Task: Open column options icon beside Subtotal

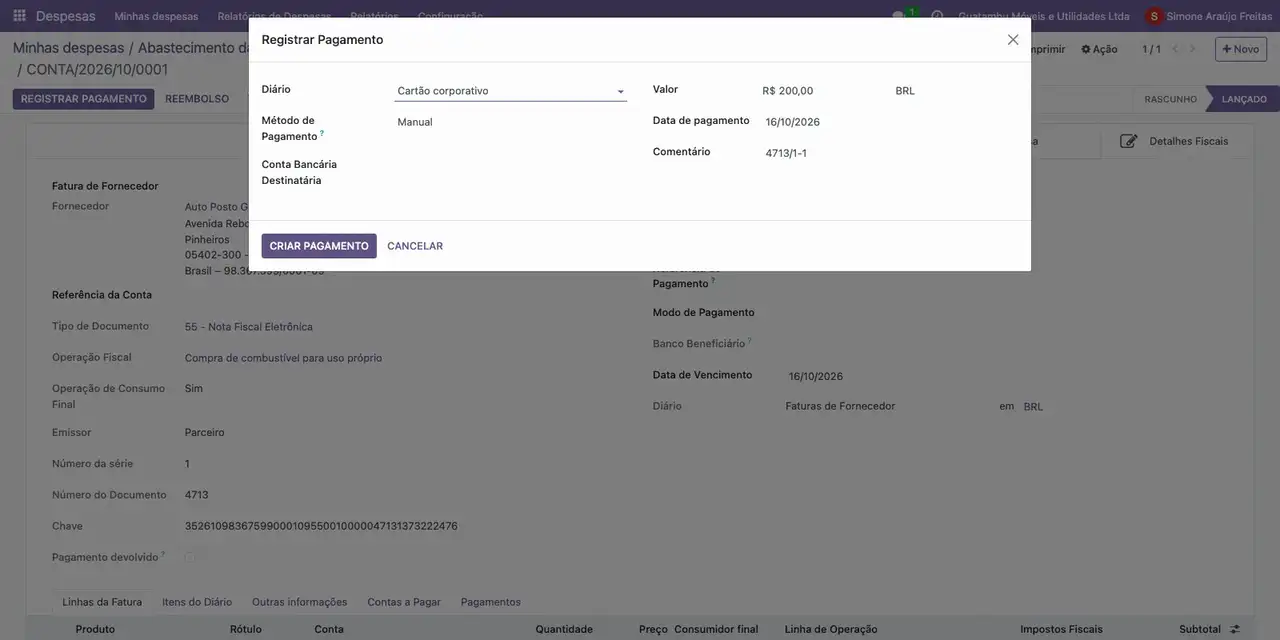Action: tap(1235, 629)
